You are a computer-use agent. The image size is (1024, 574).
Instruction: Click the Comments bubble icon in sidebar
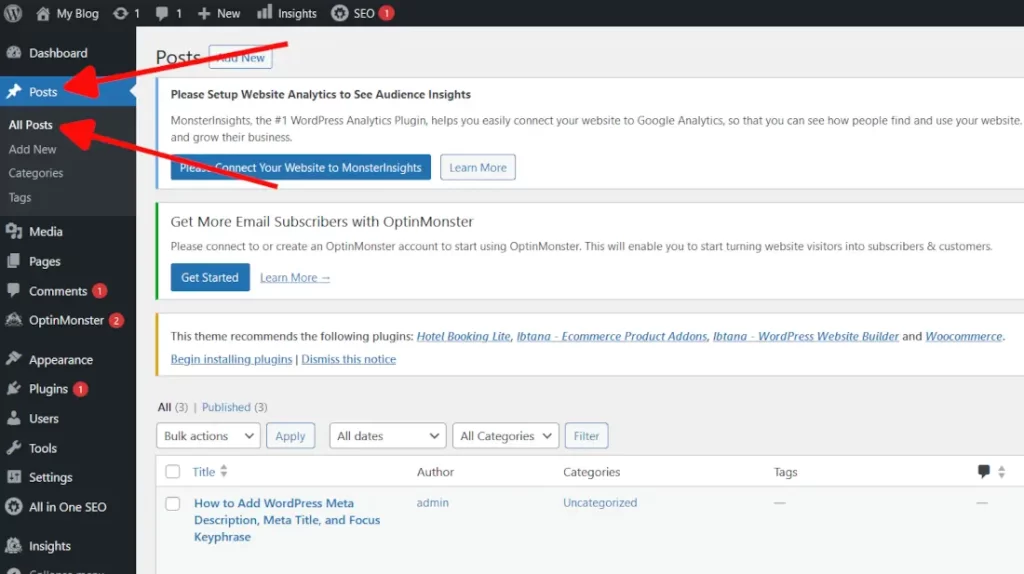pos(14,291)
